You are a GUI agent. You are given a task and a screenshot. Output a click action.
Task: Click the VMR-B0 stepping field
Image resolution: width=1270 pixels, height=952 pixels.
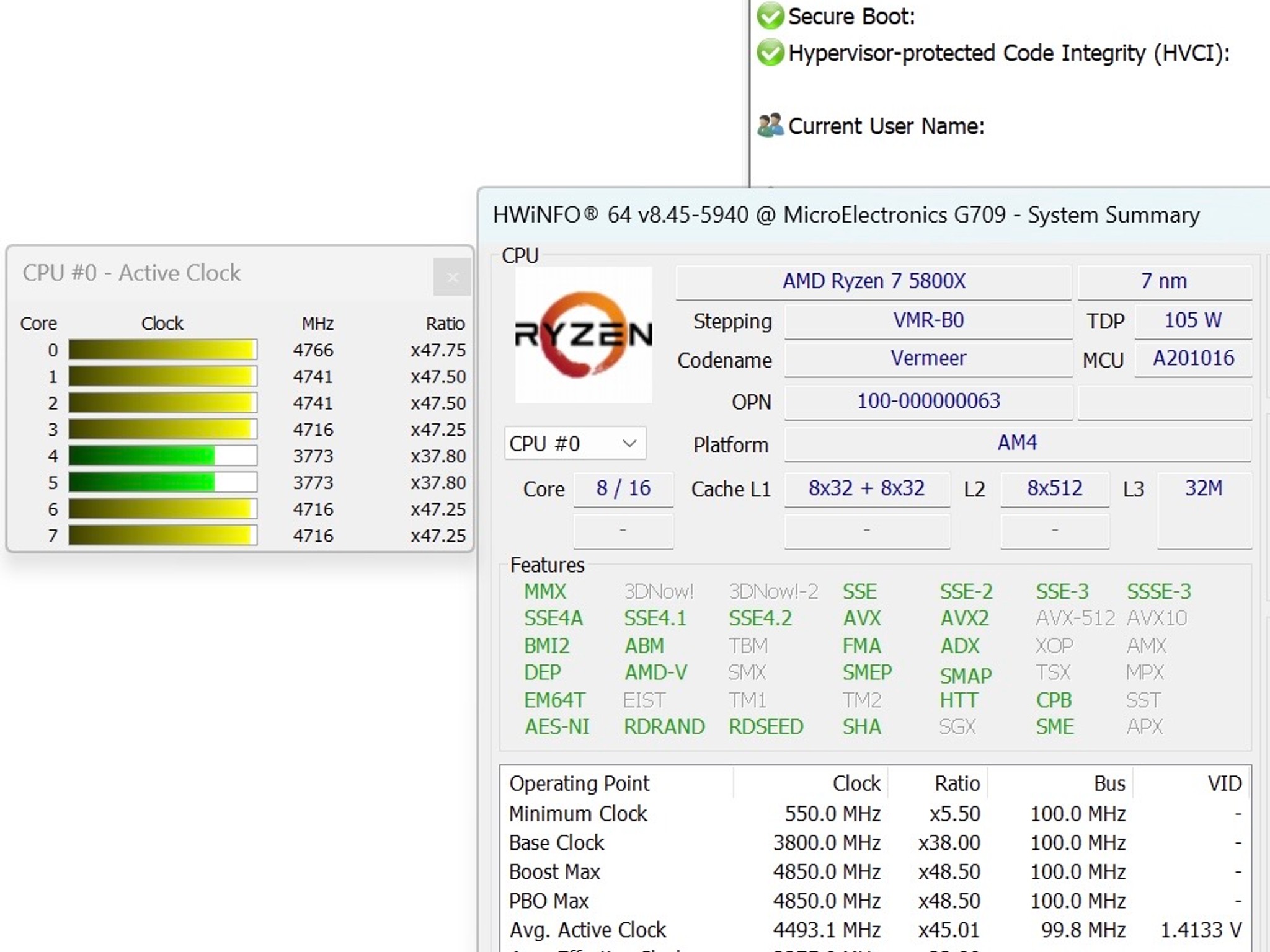click(928, 320)
